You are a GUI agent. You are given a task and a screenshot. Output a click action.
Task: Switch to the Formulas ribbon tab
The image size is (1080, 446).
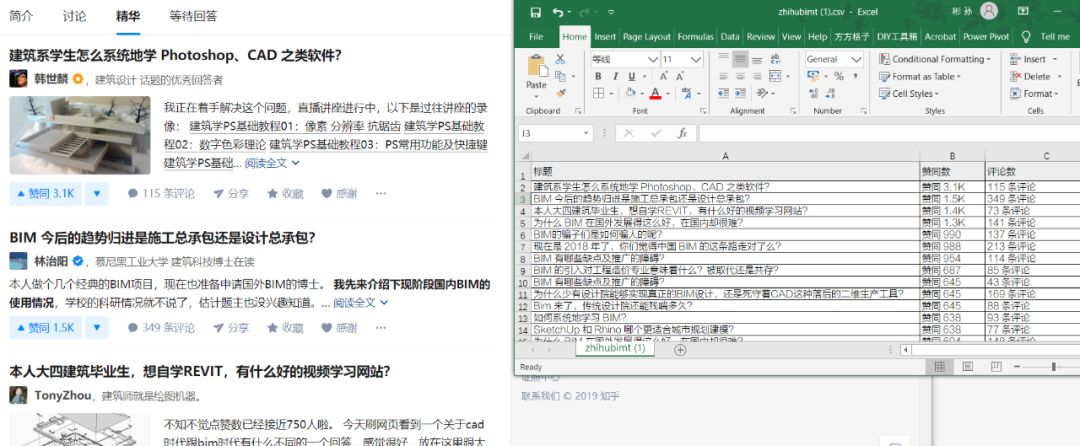(x=695, y=36)
